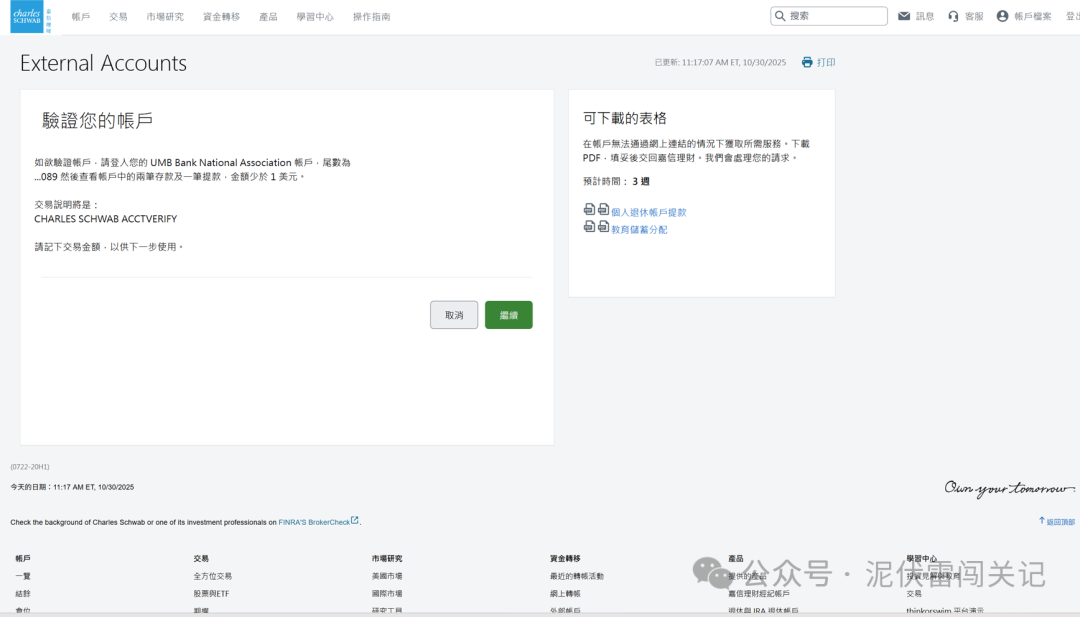Open the 資金轉移 menu
1080x617 pixels.
pyautogui.click(x=221, y=16)
